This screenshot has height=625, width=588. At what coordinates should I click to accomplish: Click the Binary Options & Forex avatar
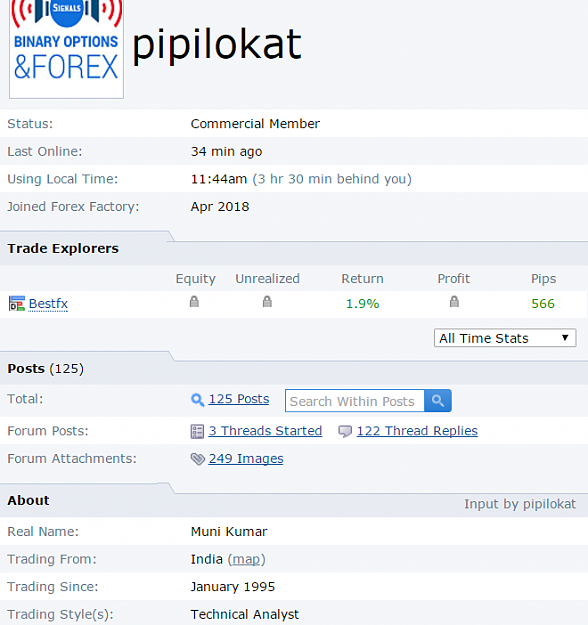(x=67, y=49)
